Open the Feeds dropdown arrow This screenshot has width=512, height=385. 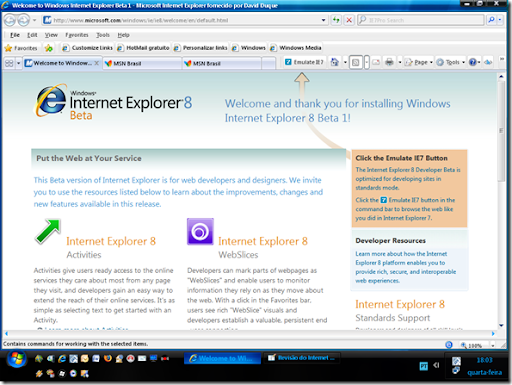pos(366,62)
